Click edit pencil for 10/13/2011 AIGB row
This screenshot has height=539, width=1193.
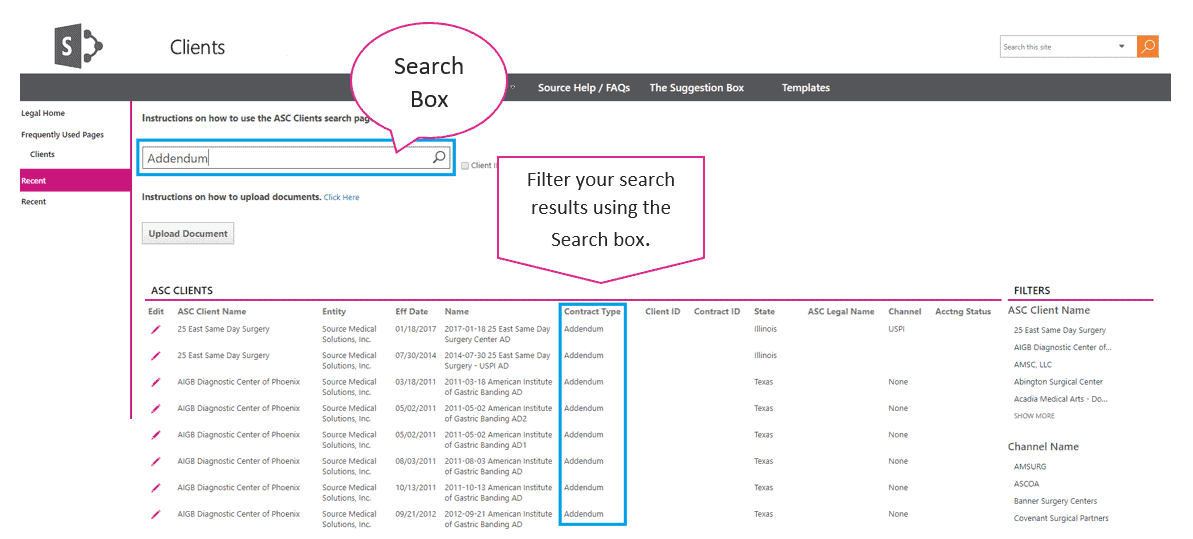pyautogui.click(x=156, y=488)
